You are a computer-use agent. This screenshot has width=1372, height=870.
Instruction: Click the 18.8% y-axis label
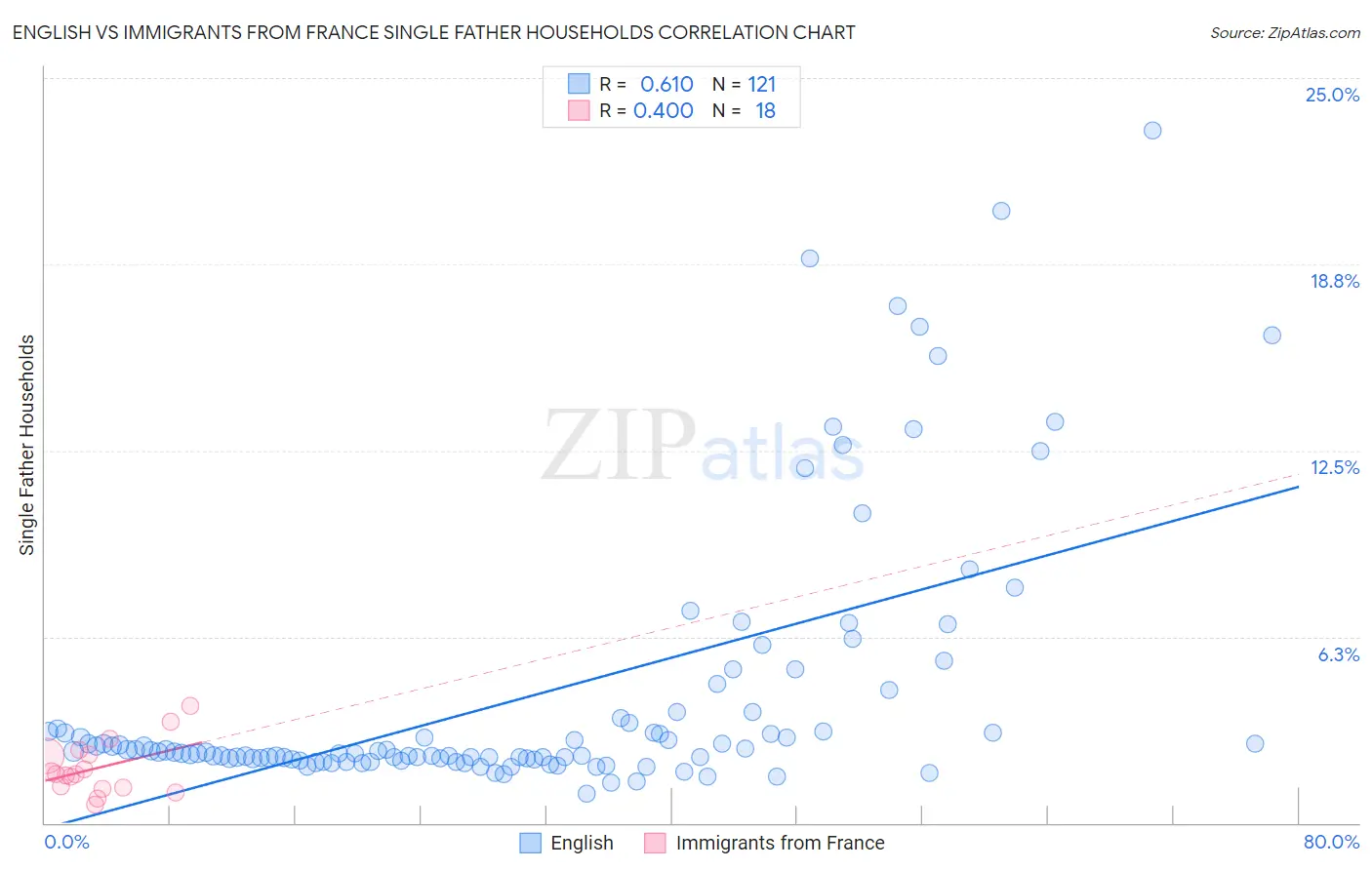[1334, 281]
